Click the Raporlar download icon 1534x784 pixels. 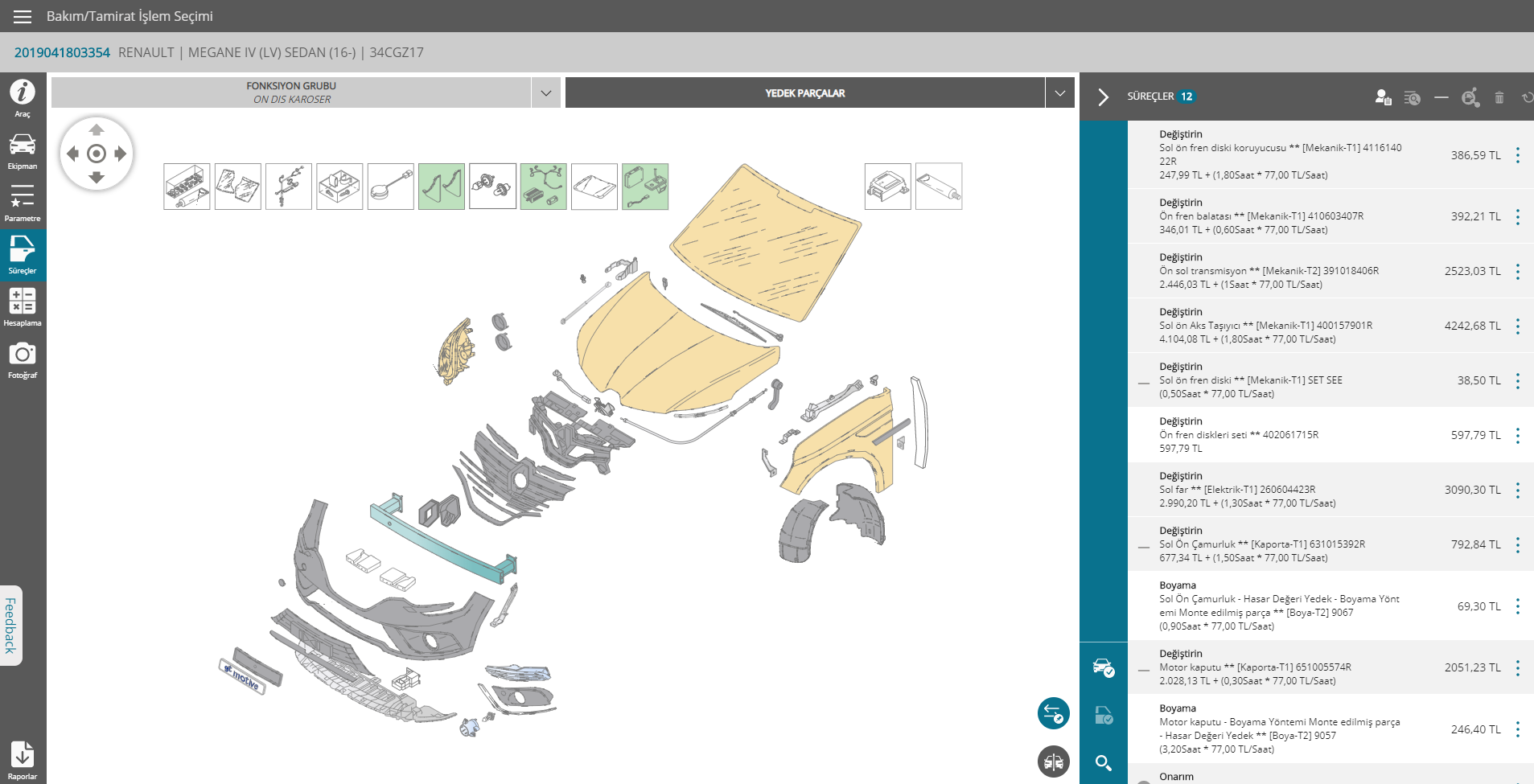23,760
